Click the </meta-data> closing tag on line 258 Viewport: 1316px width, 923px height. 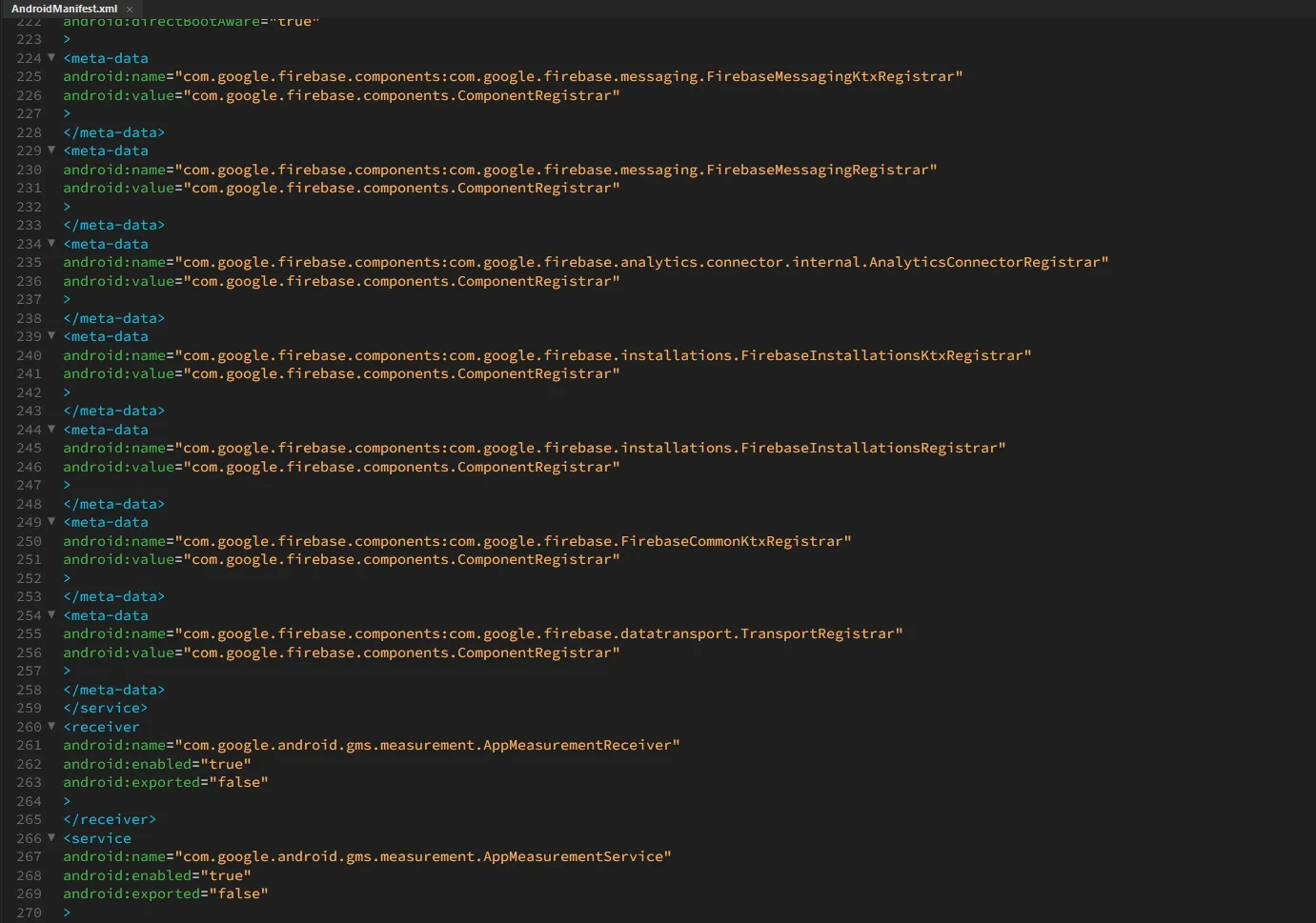pyautogui.click(x=114, y=690)
